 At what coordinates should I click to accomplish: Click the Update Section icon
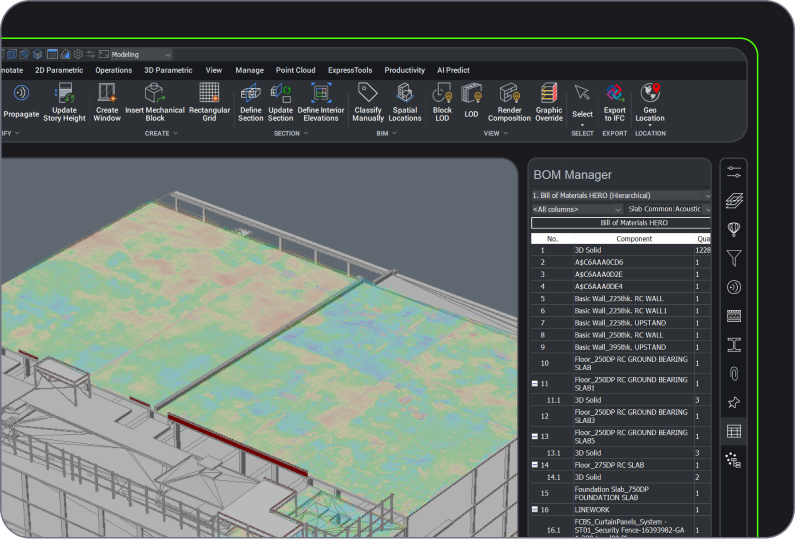(280, 93)
